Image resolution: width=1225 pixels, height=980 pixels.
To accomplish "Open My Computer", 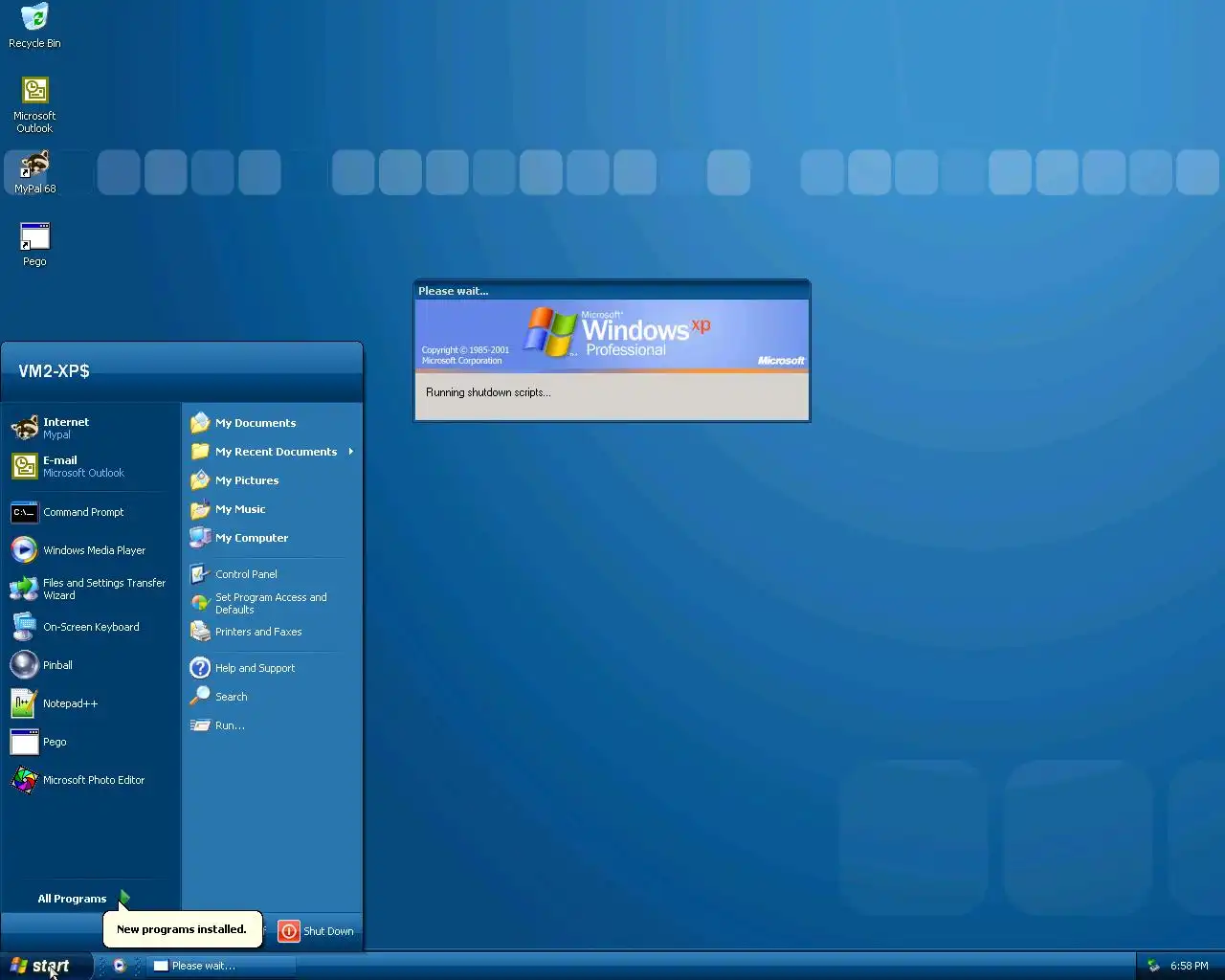I will (x=272, y=538).
